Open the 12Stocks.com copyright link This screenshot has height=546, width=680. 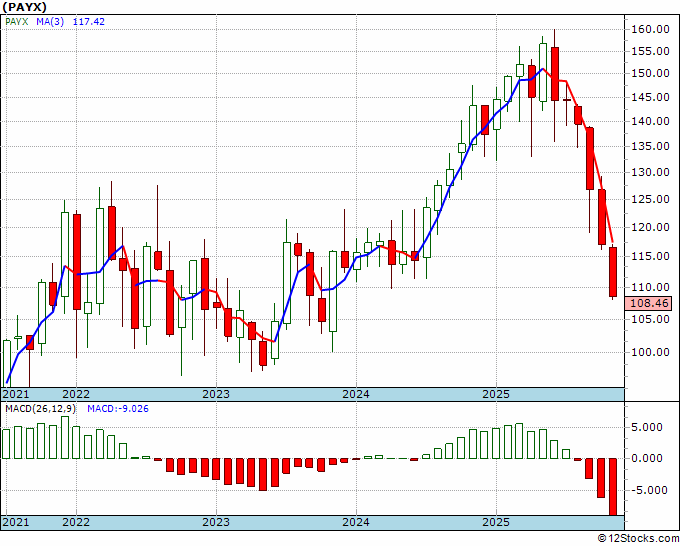click(x=638, y=539)
